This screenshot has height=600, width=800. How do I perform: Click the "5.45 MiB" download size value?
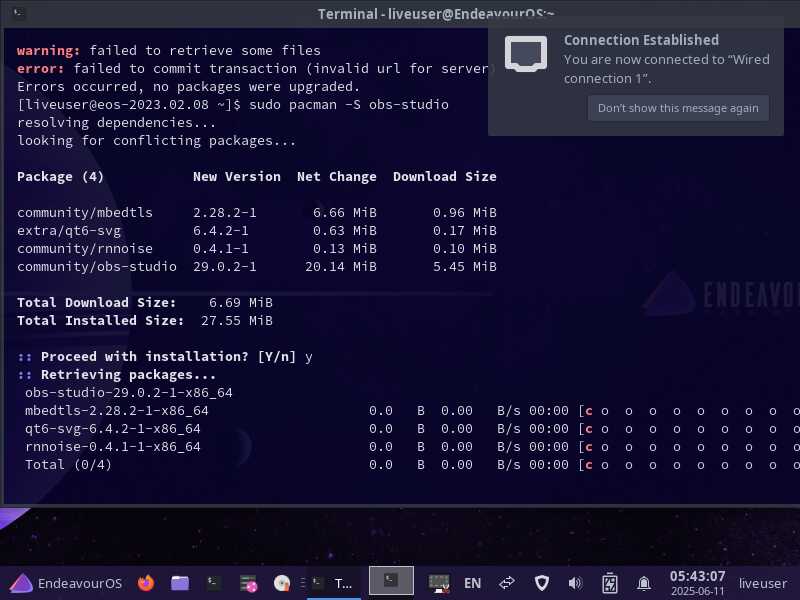pyautogui.click(x=465, y=266)
